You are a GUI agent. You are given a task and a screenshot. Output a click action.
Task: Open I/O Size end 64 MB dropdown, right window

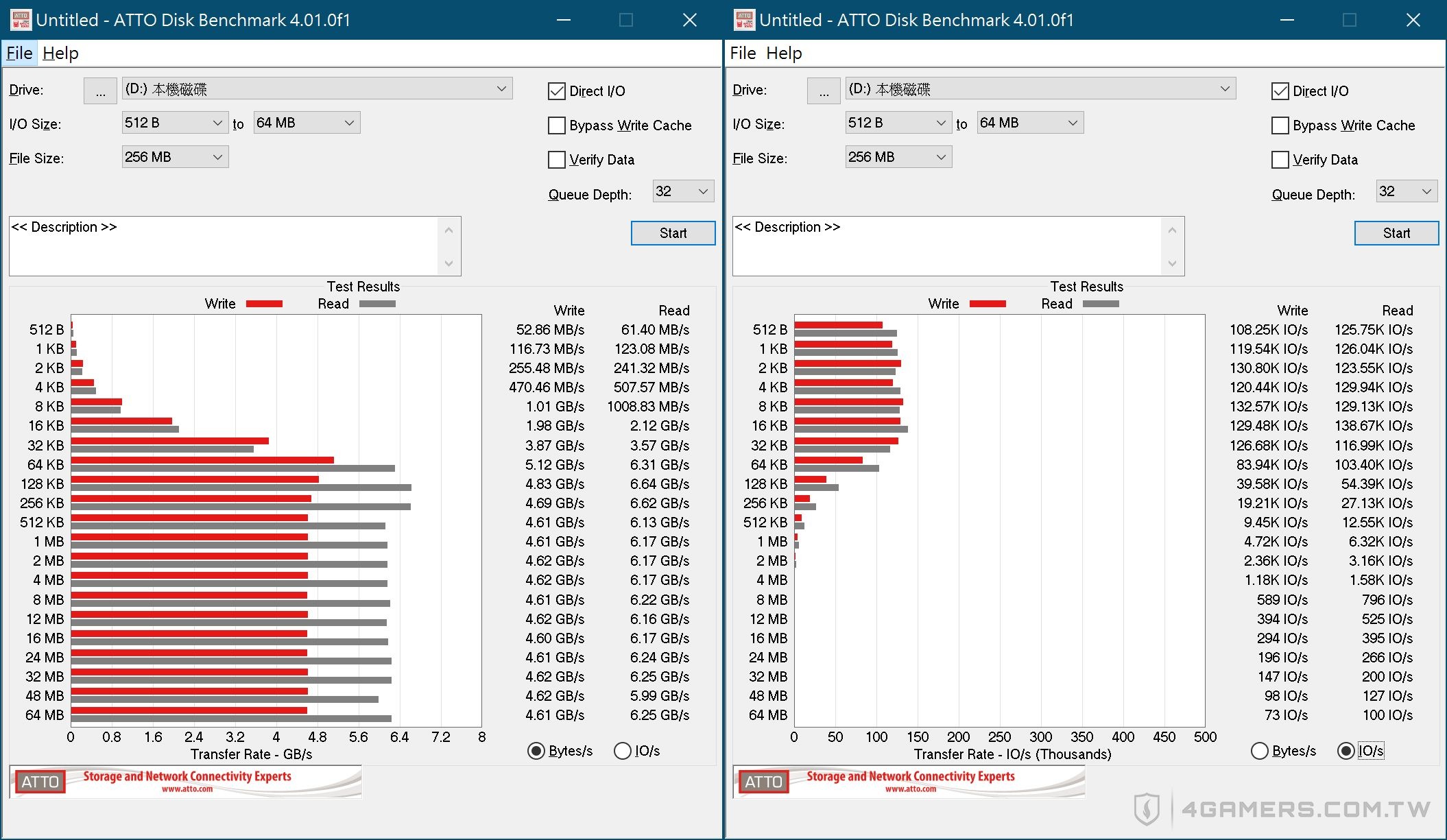[1030, 123]
